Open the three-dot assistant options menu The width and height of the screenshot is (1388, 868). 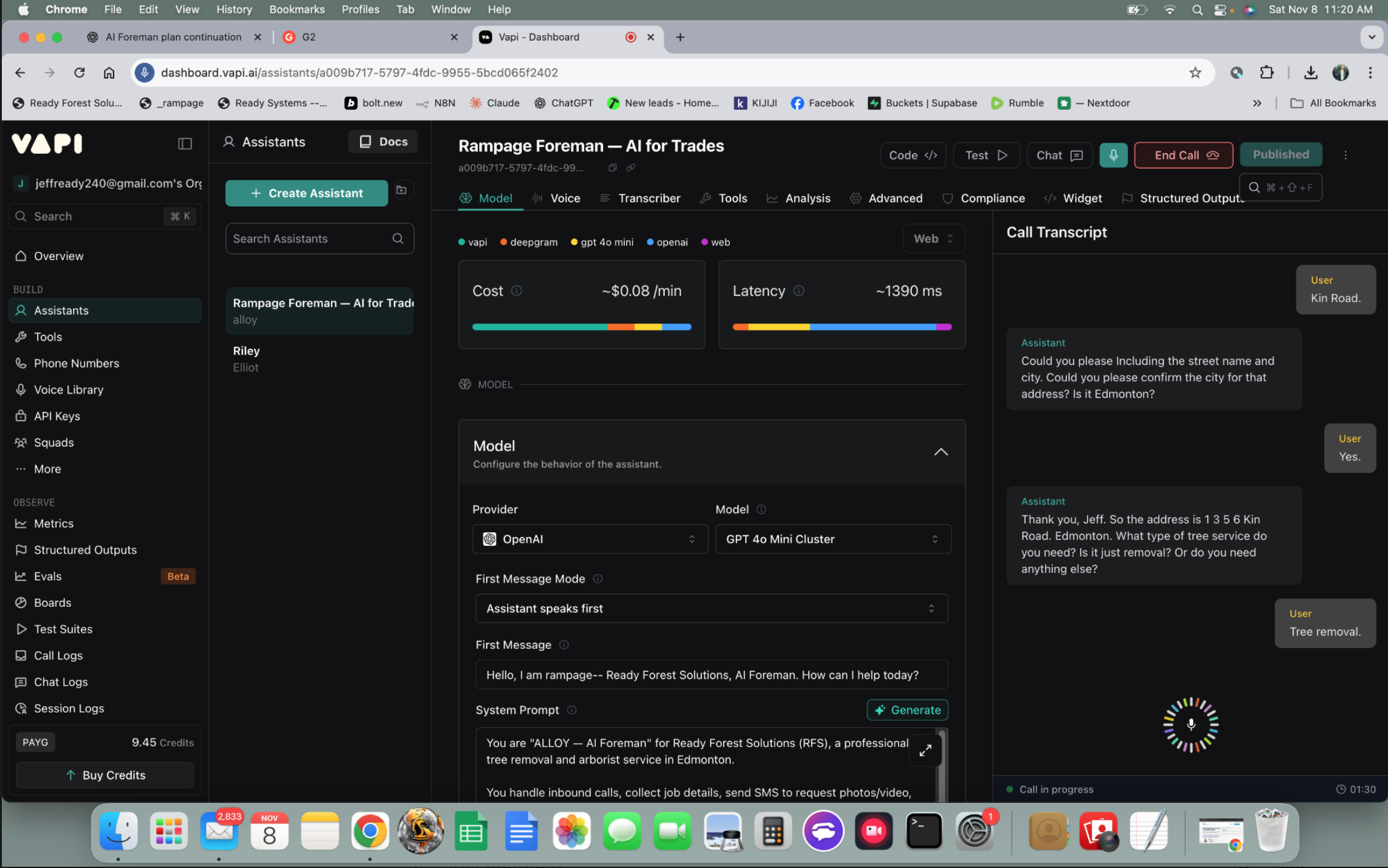[x=1345, y=156]
